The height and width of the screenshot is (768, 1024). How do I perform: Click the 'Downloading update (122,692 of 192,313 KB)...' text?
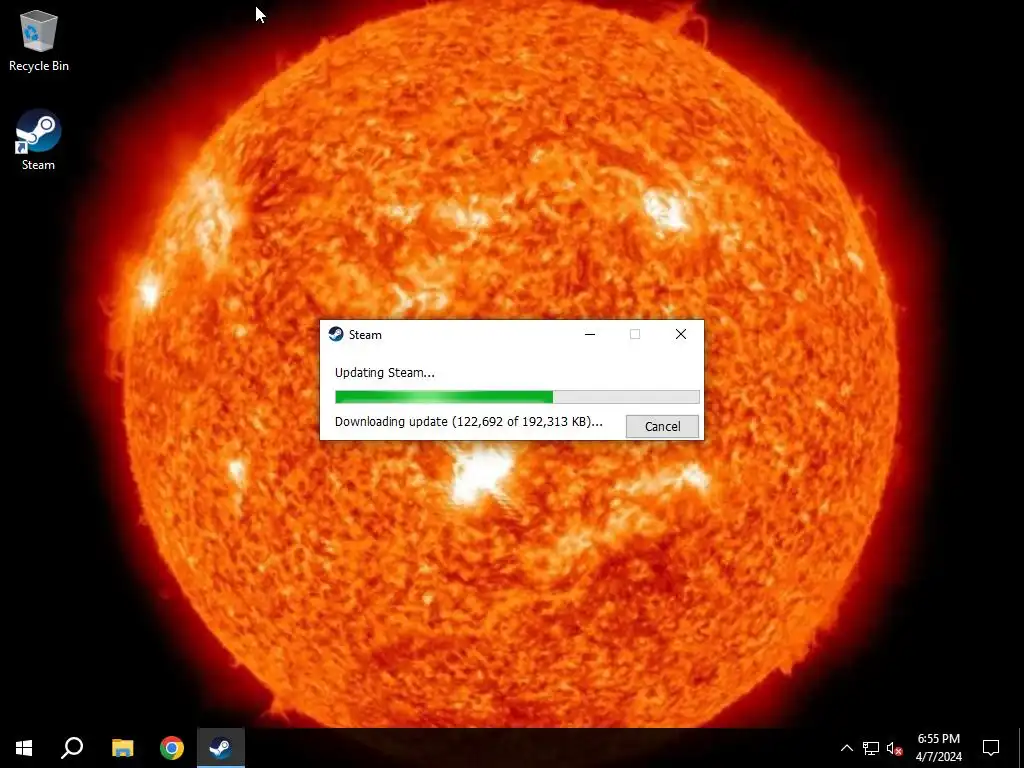click(x=468, y=422)
